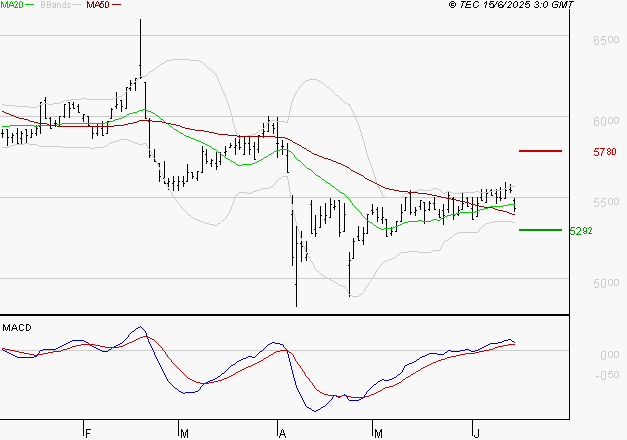Click the dark red MA50 legend line swatch
This screenshot has width=627, height=440.
click(116, 5)
